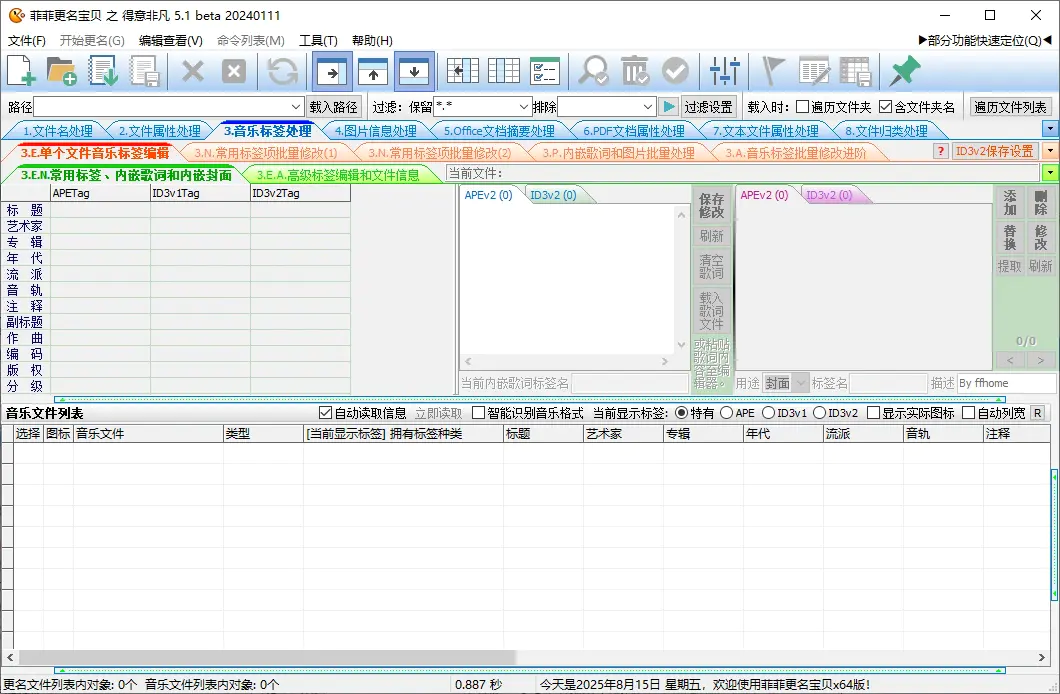Click the refresh toolbar icon
This screenshot has height=694, width=1060.
coord(282,71)
